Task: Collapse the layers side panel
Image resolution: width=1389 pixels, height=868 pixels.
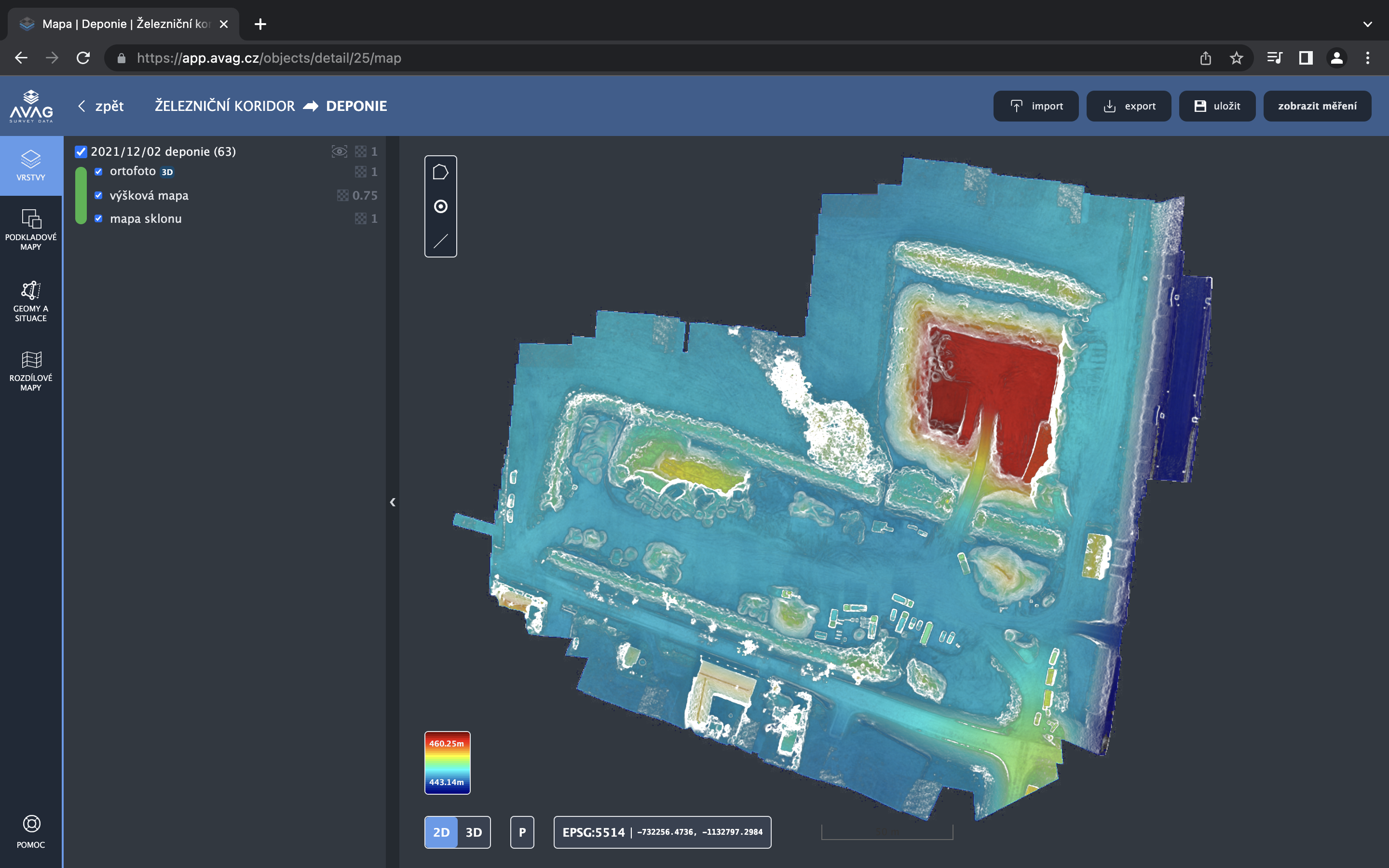Action: (x=393, y=502)
